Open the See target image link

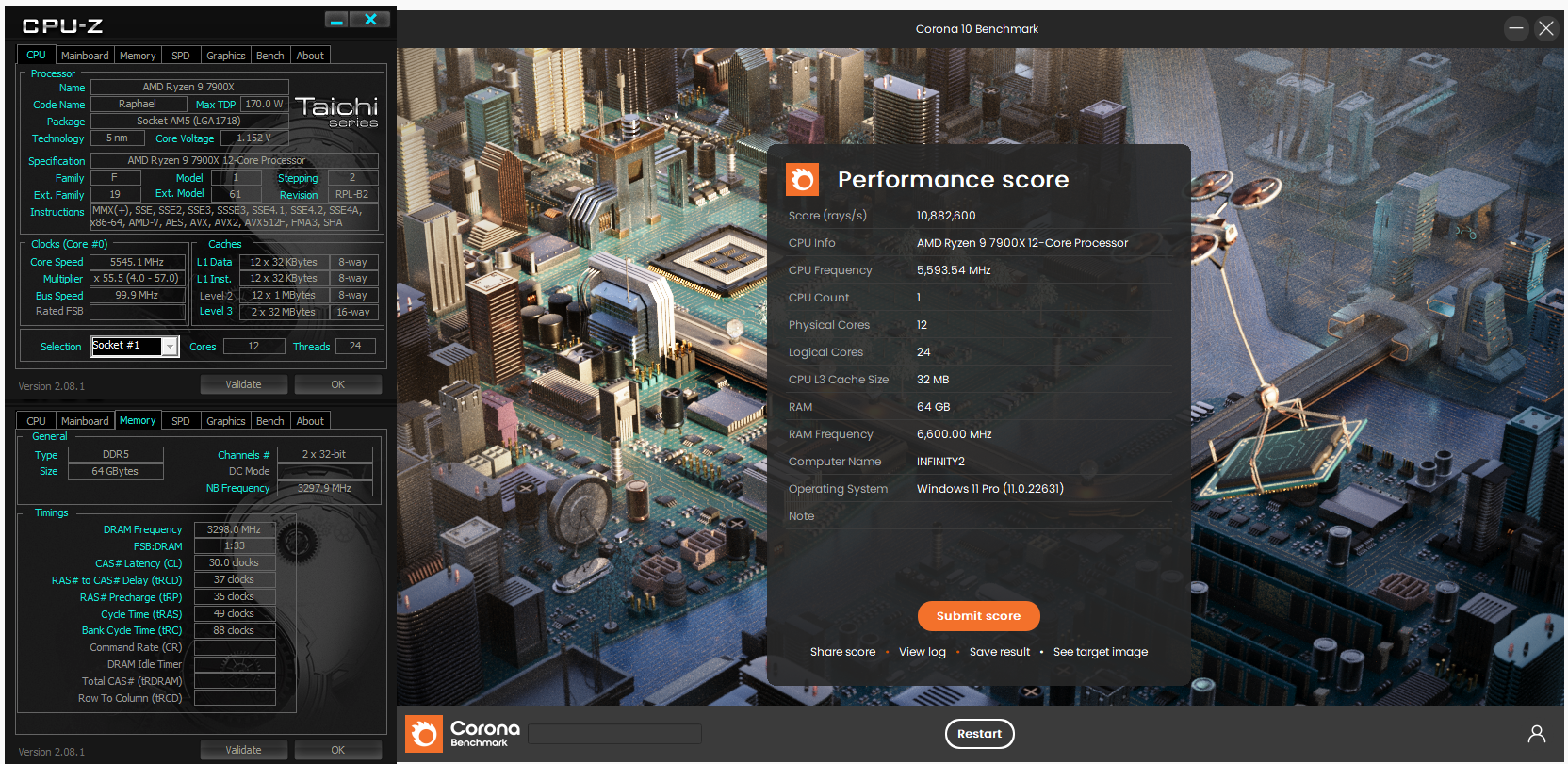click(1101, 652)
